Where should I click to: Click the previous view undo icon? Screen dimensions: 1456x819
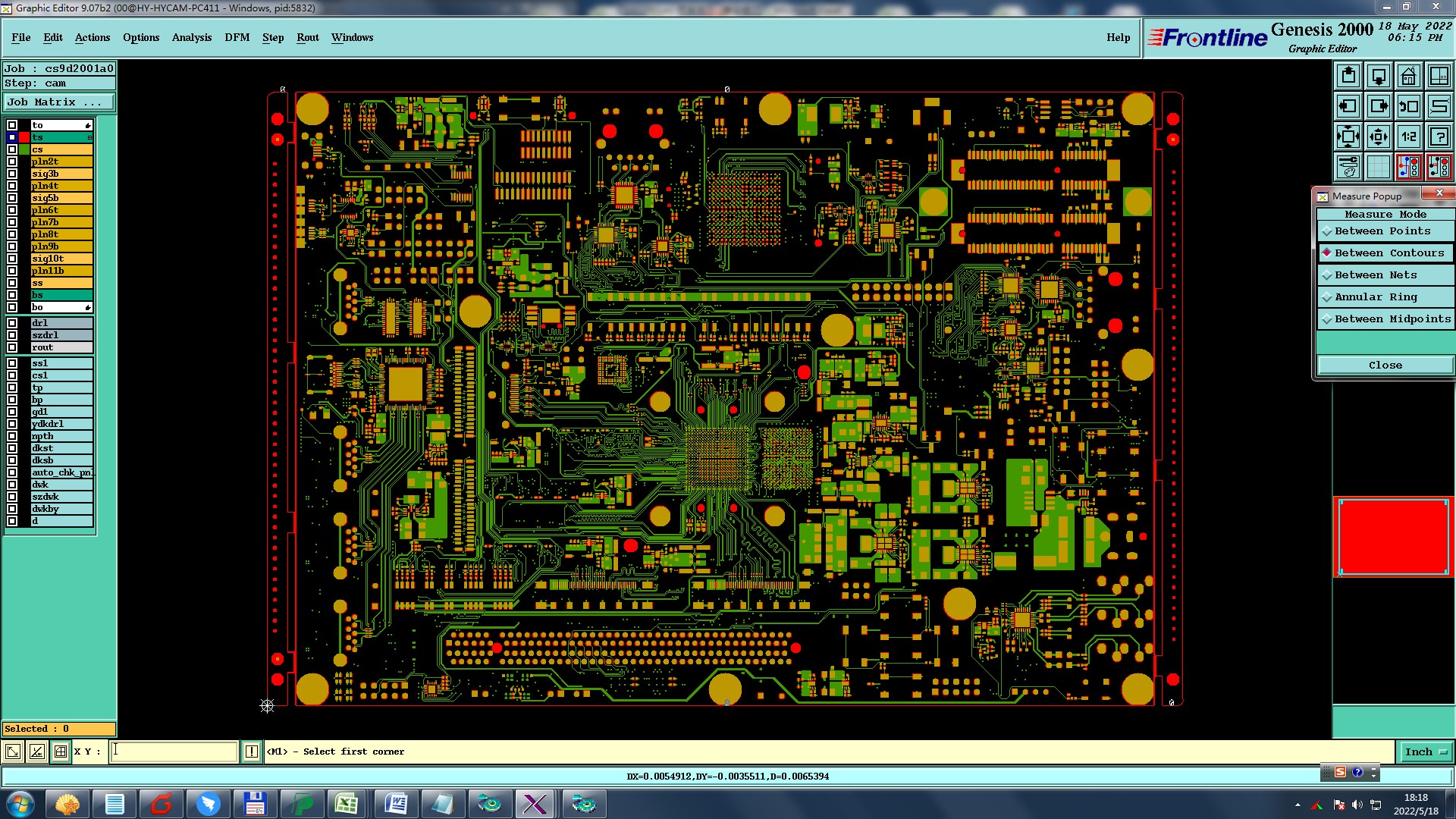[x=1408, y=106]
